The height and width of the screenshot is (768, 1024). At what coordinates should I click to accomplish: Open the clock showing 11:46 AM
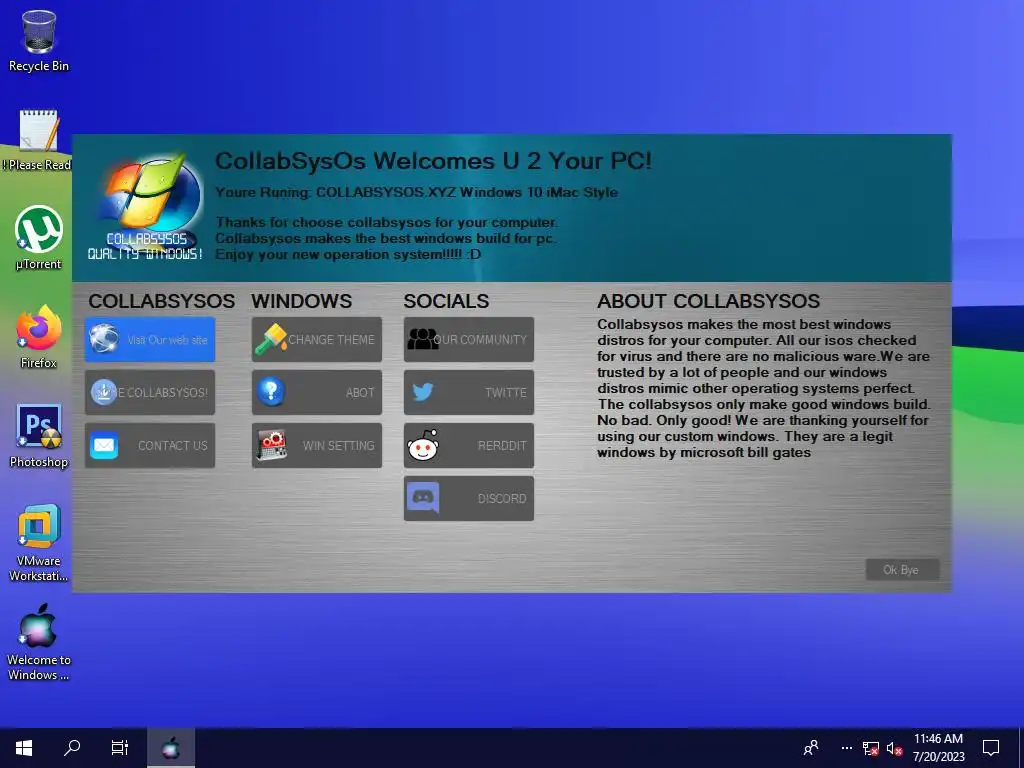[x=938, y=748]
